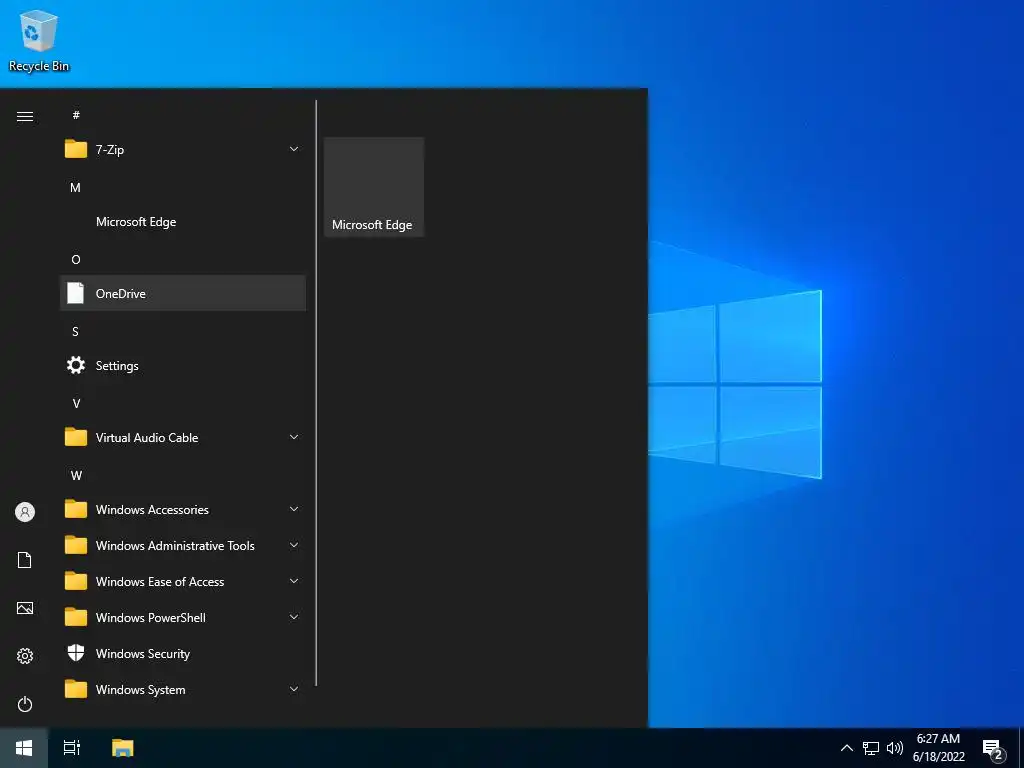1024x768 pixels.
Task: Open the OneDrive app label
Action: pos(121,294)
